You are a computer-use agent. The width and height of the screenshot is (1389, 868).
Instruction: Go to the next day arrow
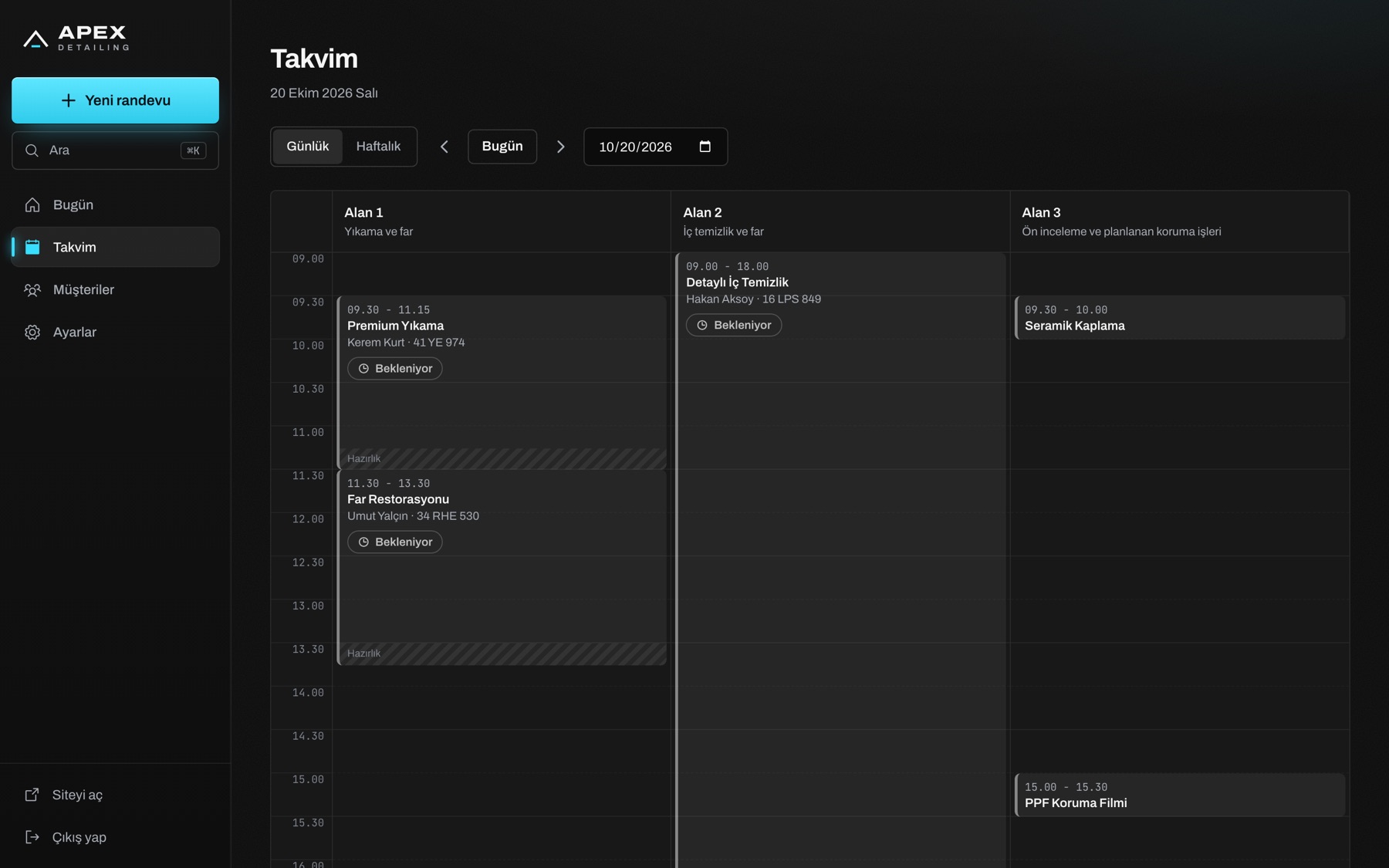pyautogui.click(x=561, y=147)
